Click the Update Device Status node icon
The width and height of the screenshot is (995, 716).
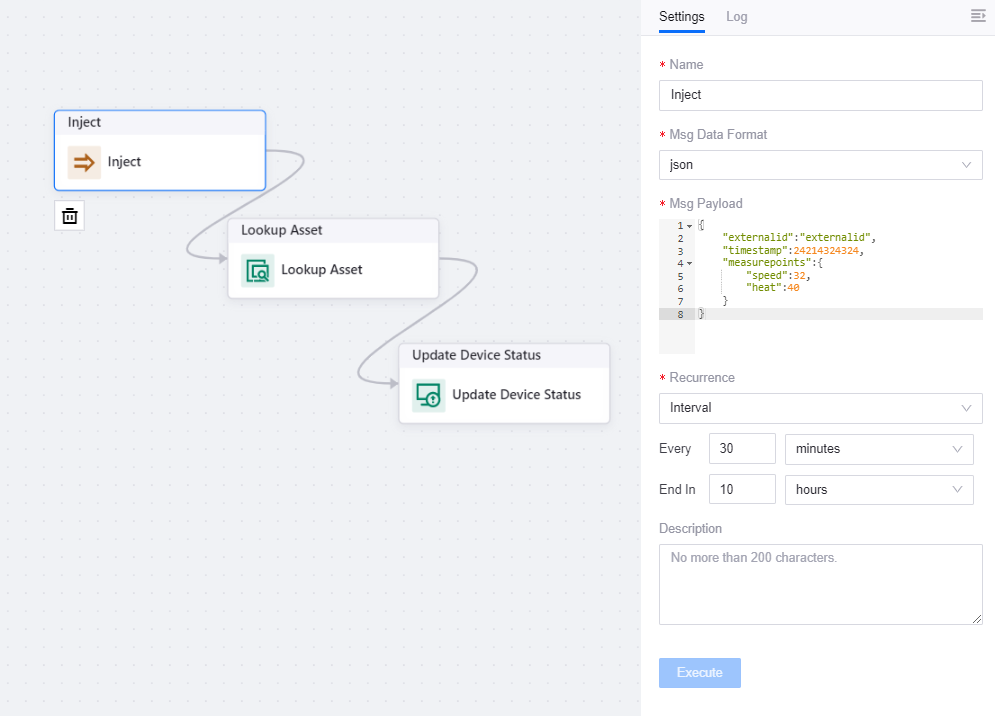pyautogui.click(x=429, y=395)
